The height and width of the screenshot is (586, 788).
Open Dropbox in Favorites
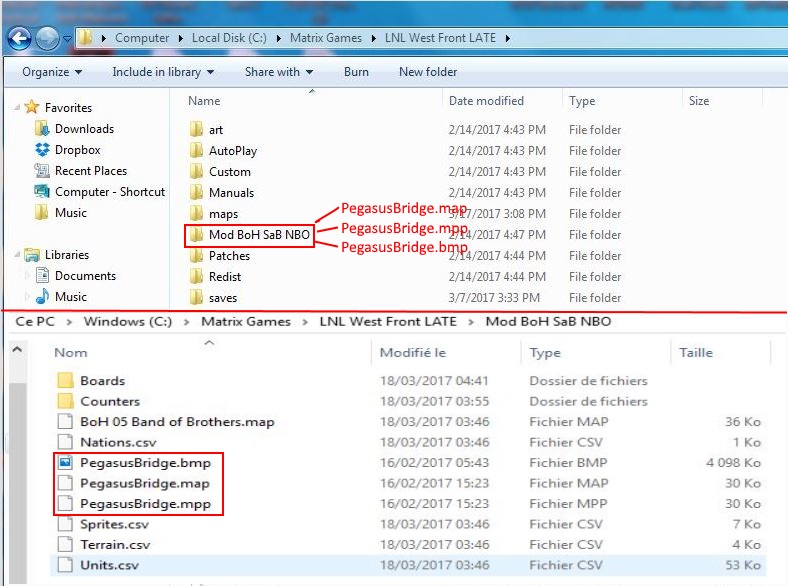77,150
